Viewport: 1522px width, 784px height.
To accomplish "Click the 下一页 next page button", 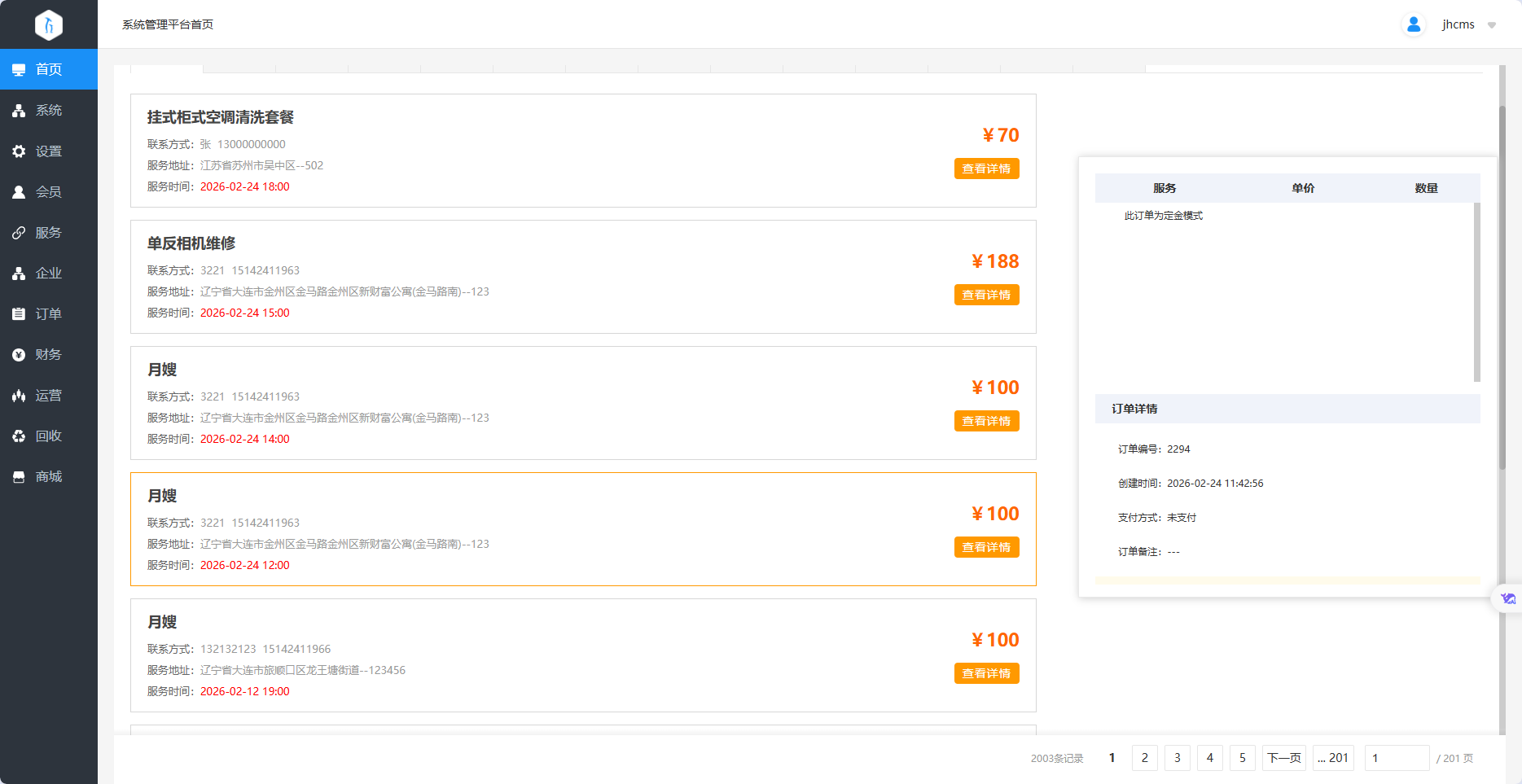I will (1283, 758).
